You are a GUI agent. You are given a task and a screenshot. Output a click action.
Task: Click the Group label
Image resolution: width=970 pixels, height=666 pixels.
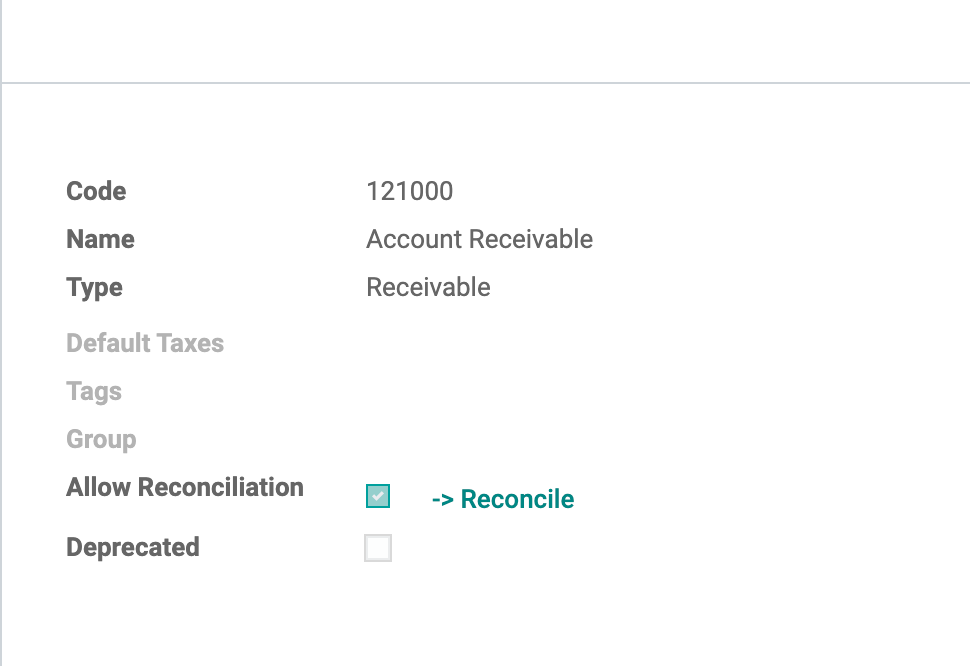[x=101, y=440]
